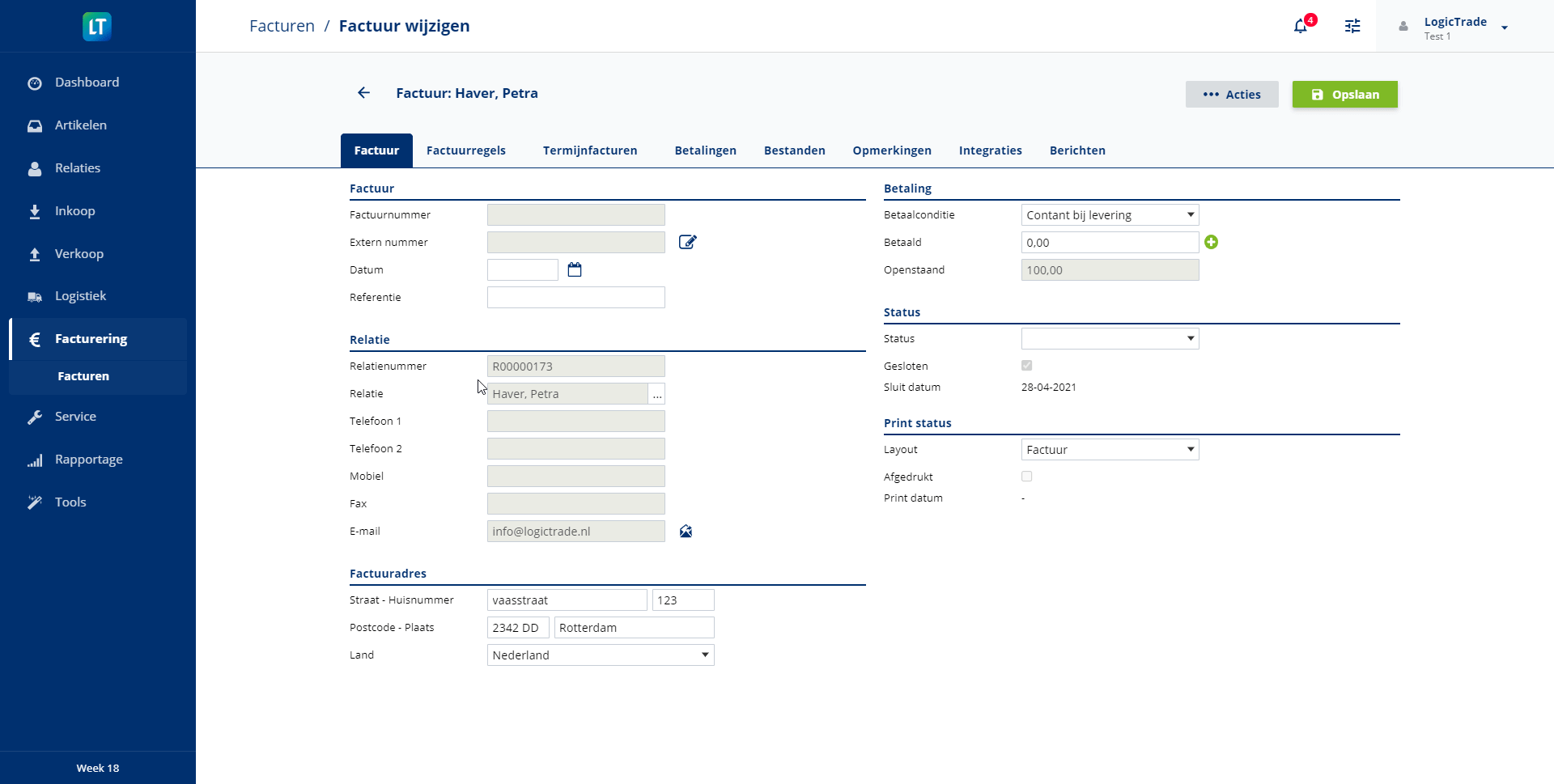
Task: Click the green Opslaan button
Action: pyautogui.click(x=1344, y=95)
